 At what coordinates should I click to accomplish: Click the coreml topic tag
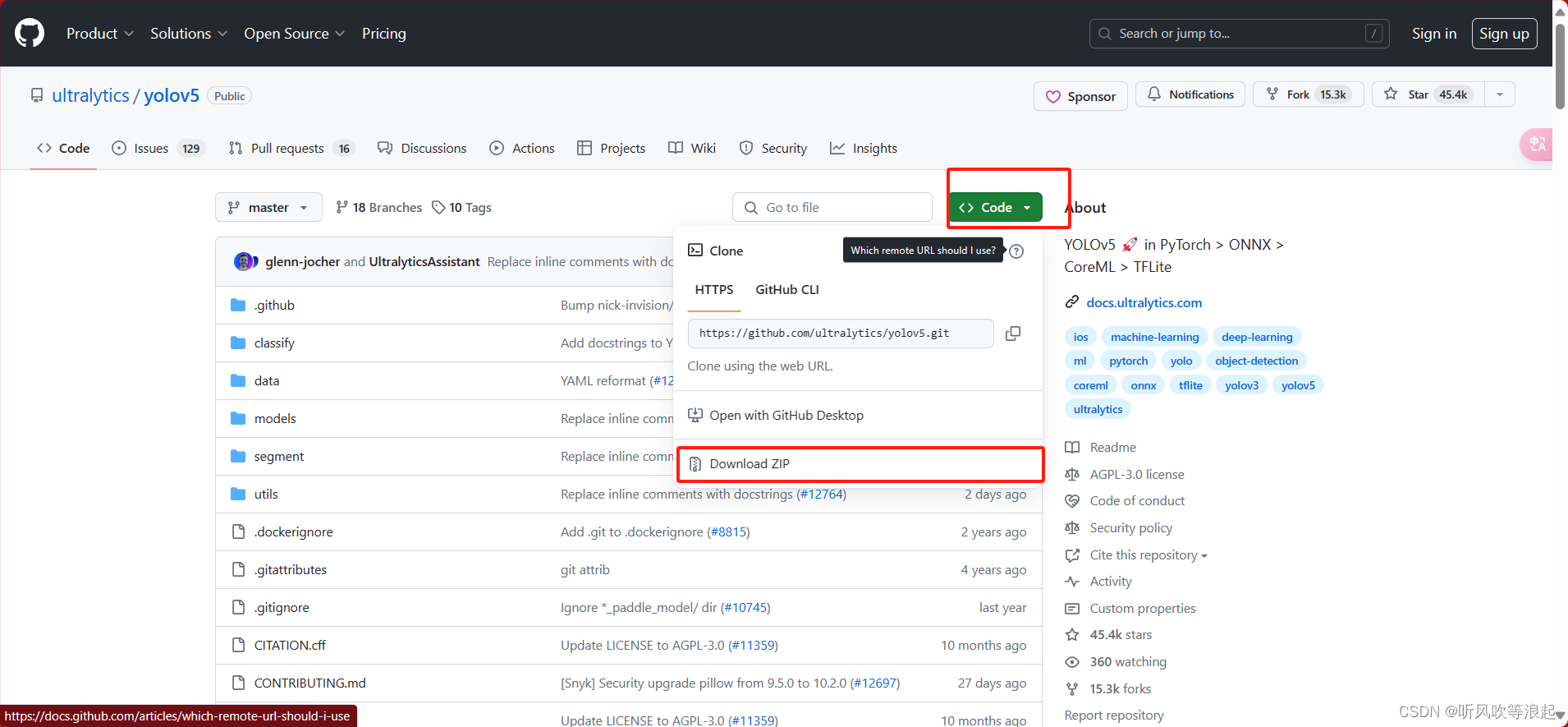pyautogui.click(x=1090, y=385)
